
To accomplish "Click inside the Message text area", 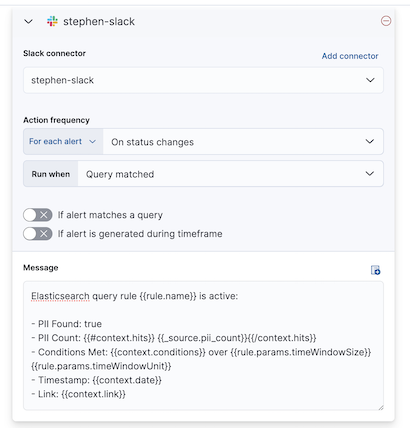I will [203, 346].
